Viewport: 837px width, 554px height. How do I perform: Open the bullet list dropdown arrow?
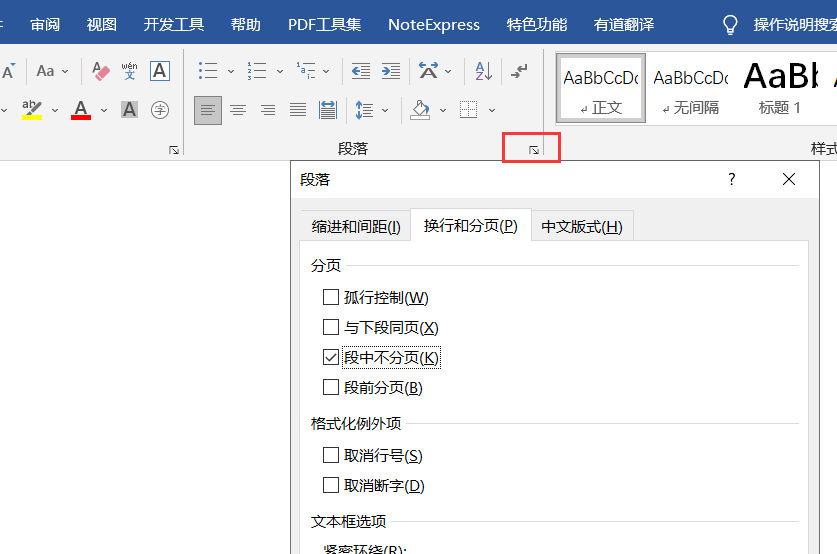tap(231, 71)
